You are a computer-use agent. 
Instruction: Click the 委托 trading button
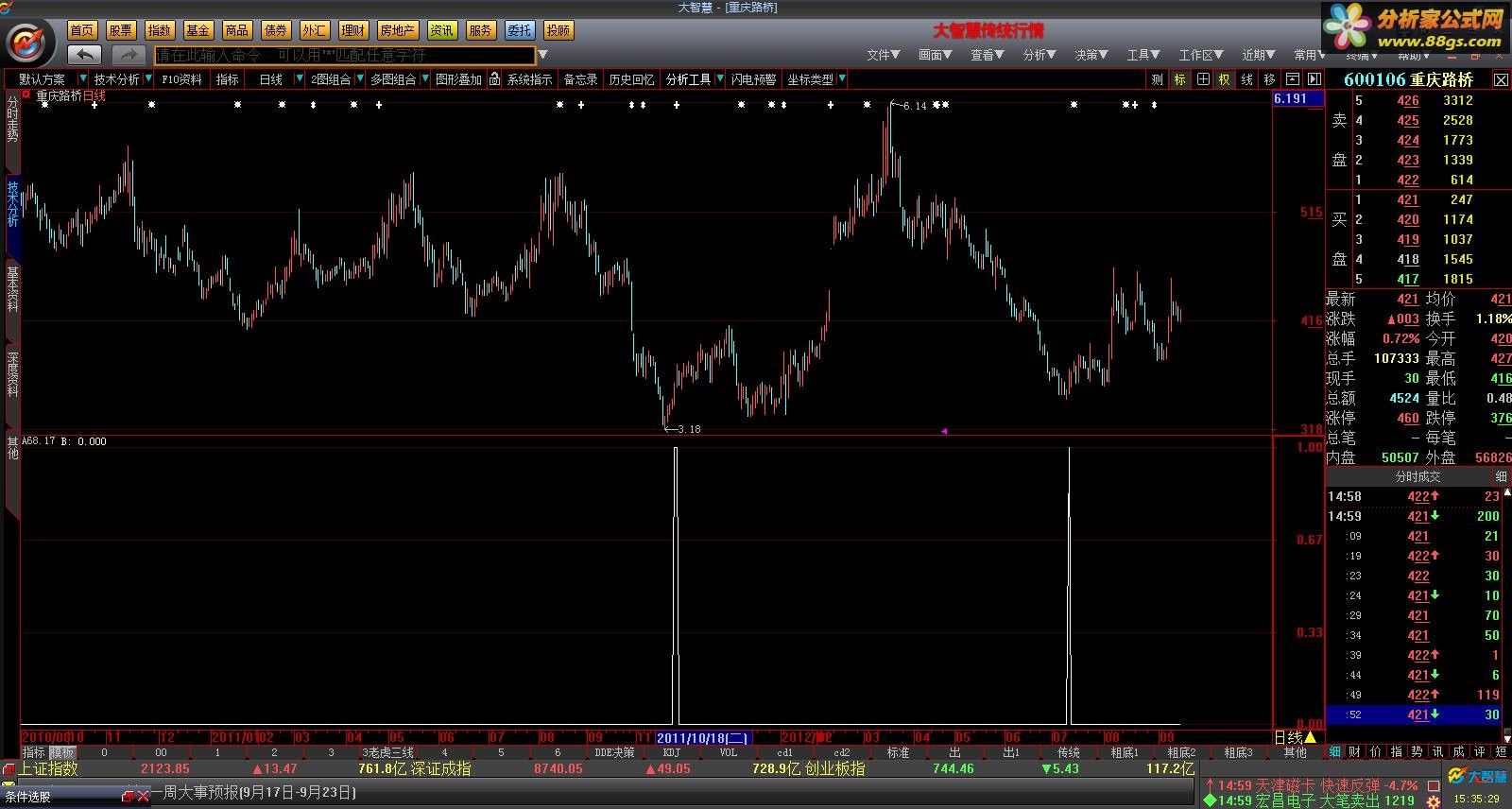(x=519, y=30)
